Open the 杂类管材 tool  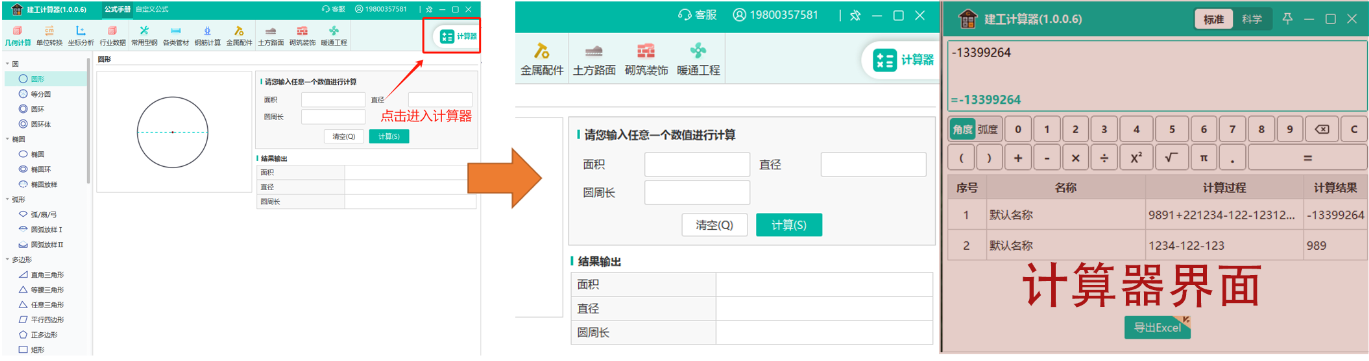(x=176, y=35)
